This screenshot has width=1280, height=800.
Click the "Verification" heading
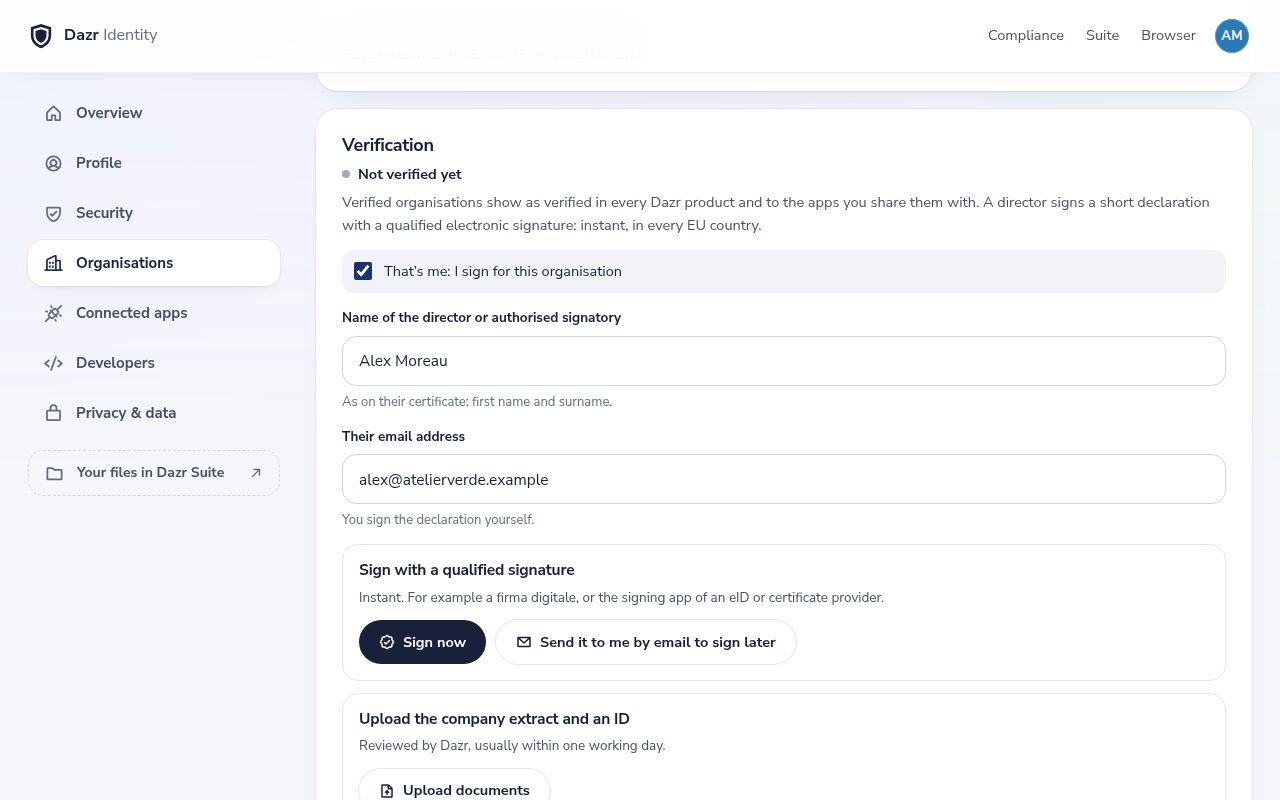(x=388, y=145)
